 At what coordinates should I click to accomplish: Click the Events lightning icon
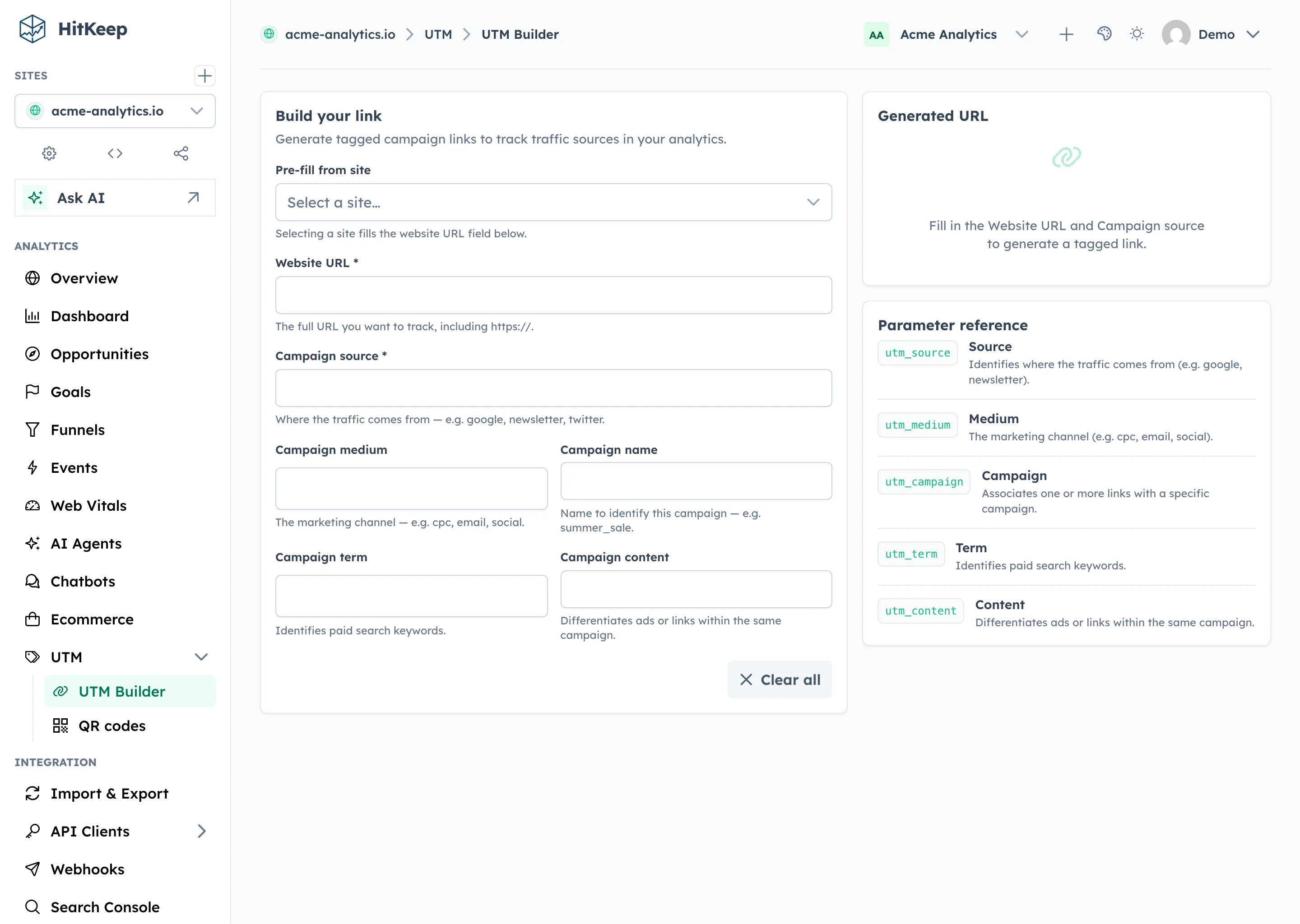32,468
